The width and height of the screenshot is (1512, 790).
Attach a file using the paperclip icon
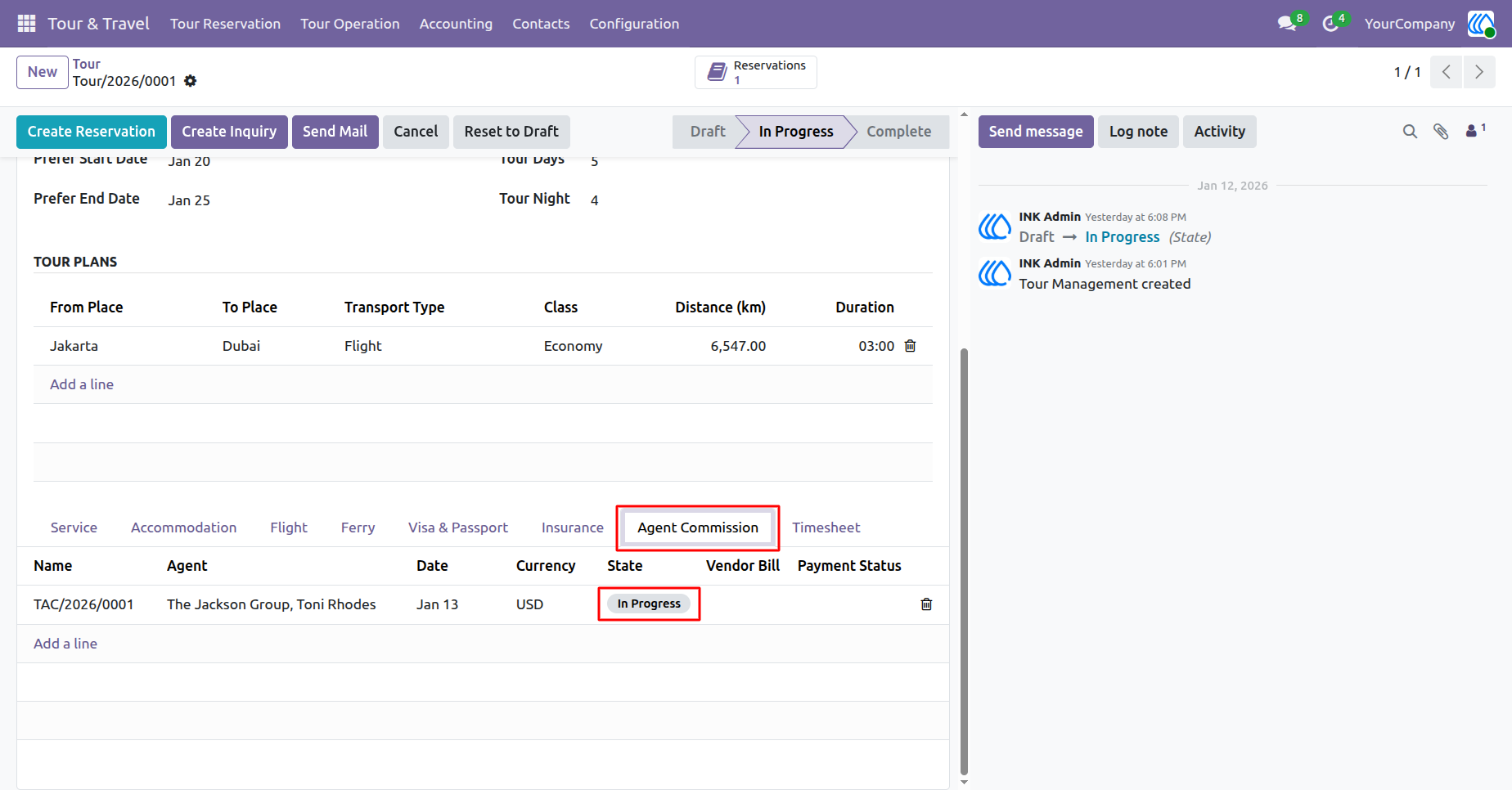pos(1441,132)
